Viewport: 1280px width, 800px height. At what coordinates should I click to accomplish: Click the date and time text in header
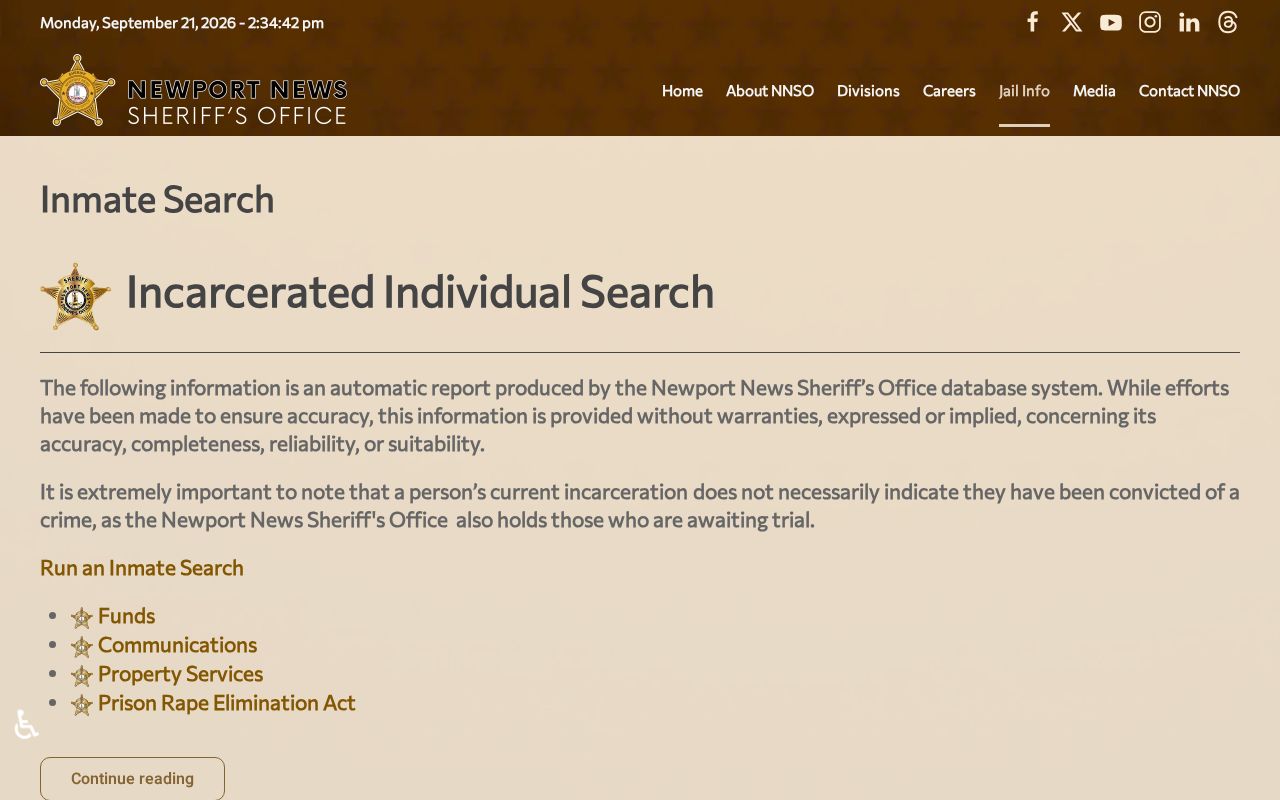pyautogui.click(x=182, y=22)
